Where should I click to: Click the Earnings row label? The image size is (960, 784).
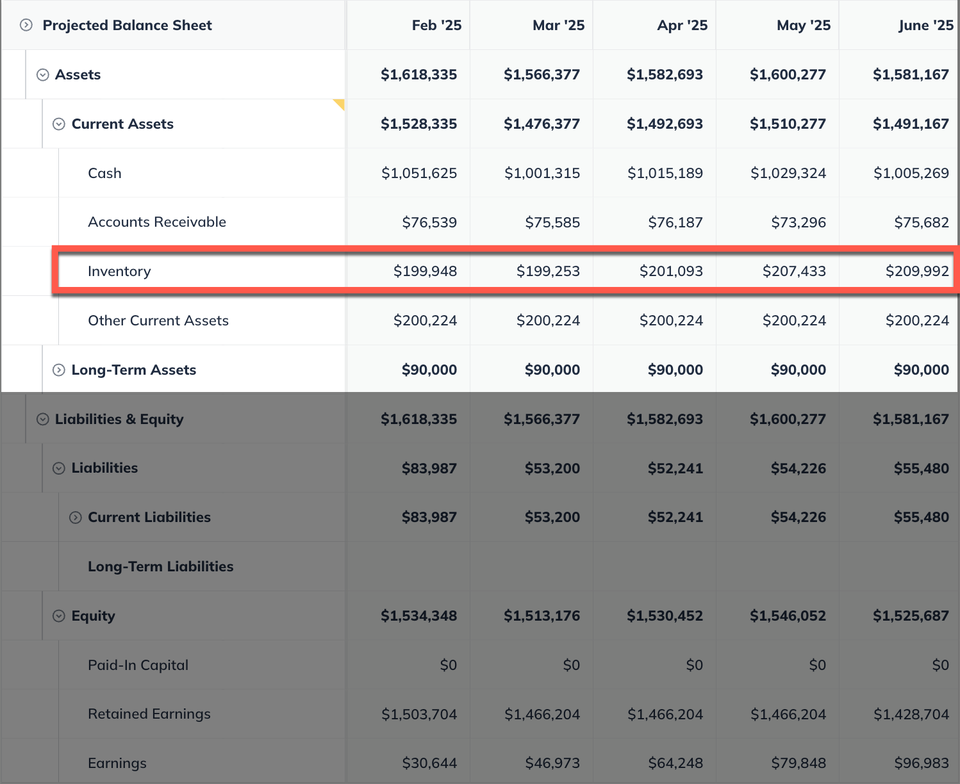tap(117, 763)
